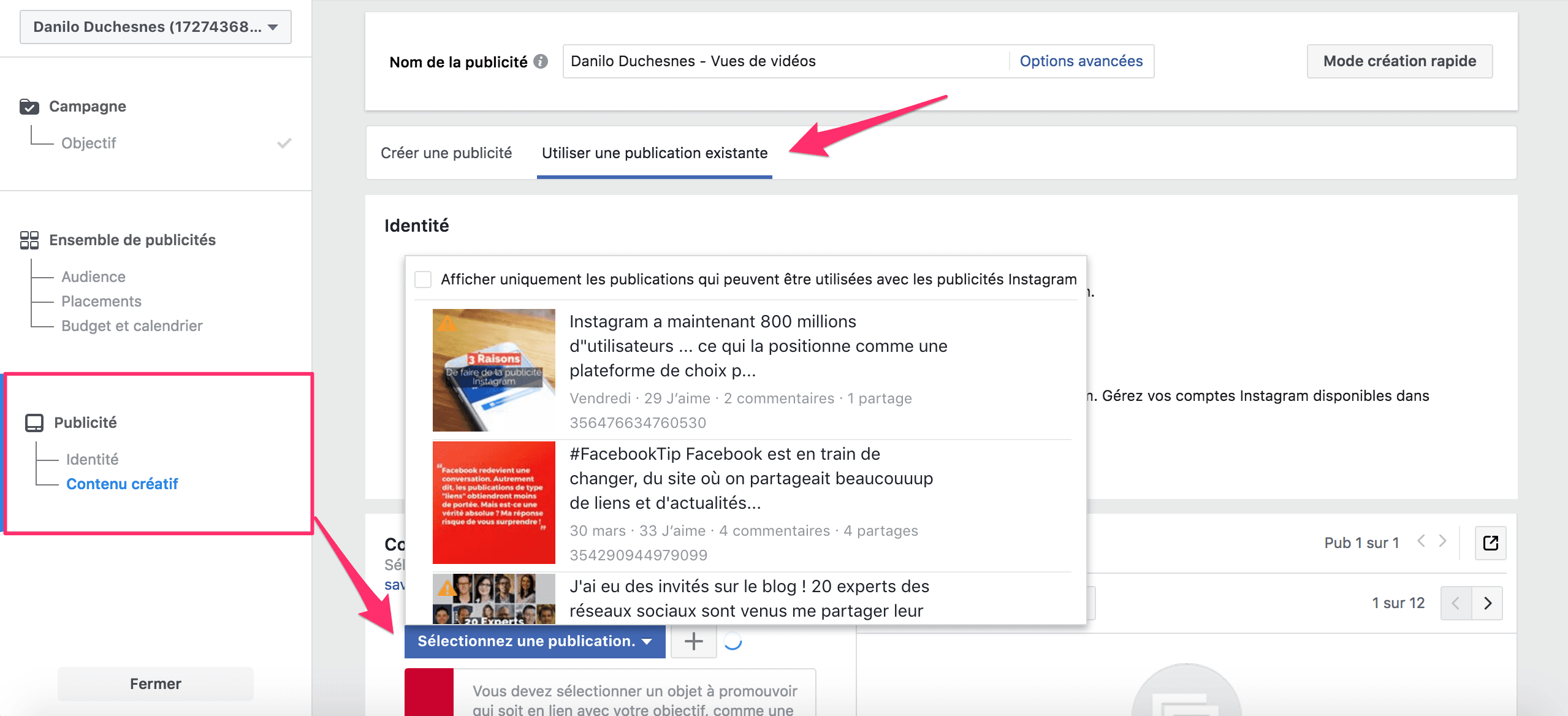1568x716 pixels.
Task: Select the red #FacebookTip post thumbnail
Action: click(494, 503)
